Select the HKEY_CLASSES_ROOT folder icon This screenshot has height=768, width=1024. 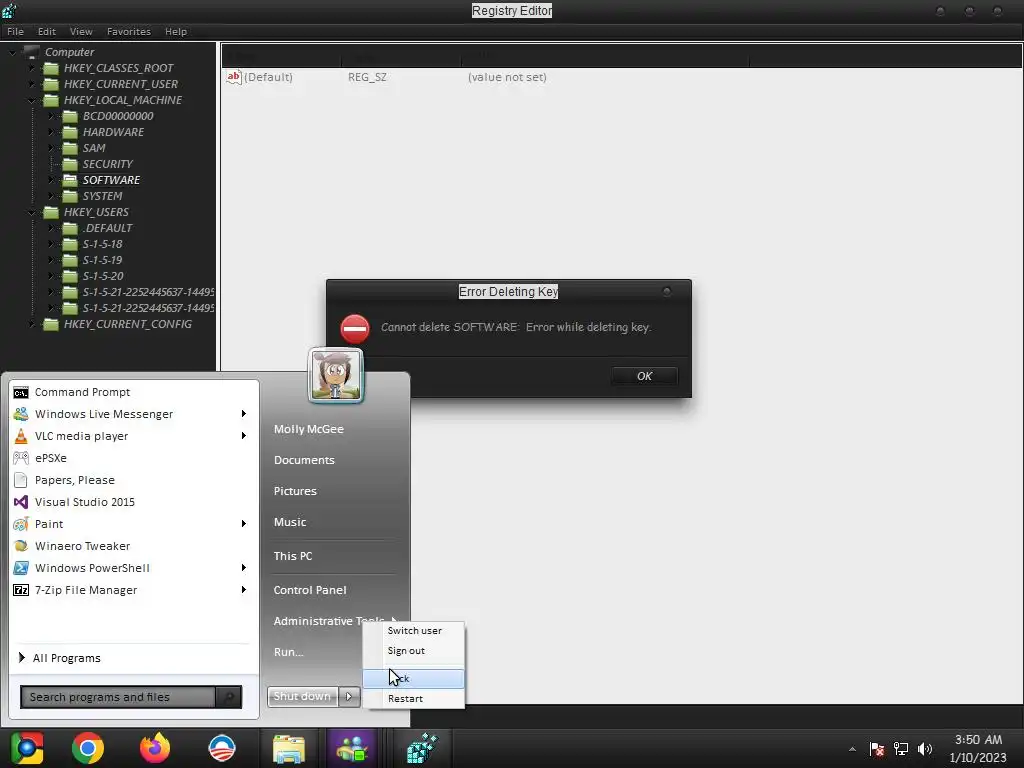51,68
